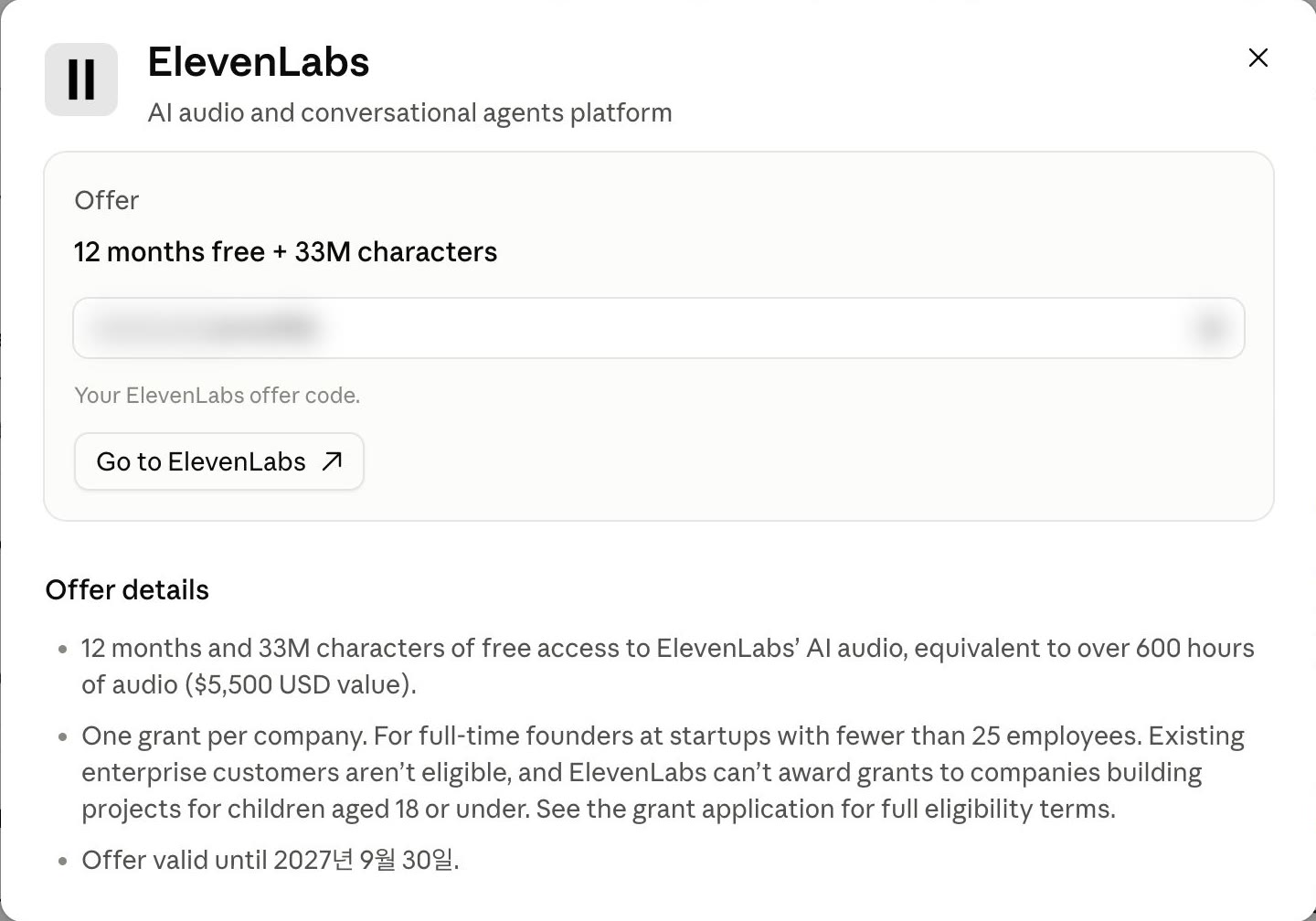Close the ElevenLabs offer dialog
This screenshot has width=1316, height=921.
point(1258,58)
